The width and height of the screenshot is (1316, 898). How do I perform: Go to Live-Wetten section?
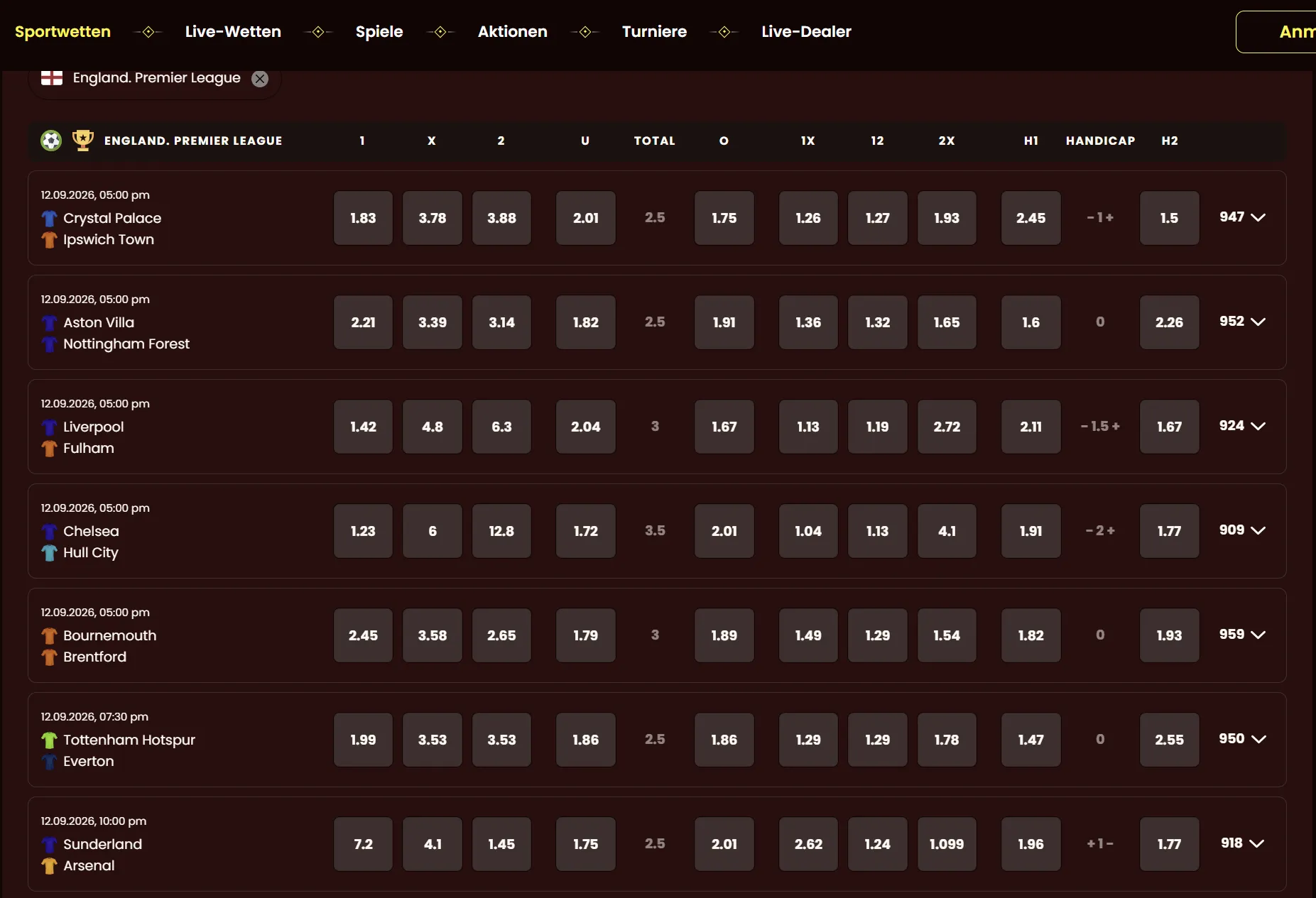[x=233, y=32]
